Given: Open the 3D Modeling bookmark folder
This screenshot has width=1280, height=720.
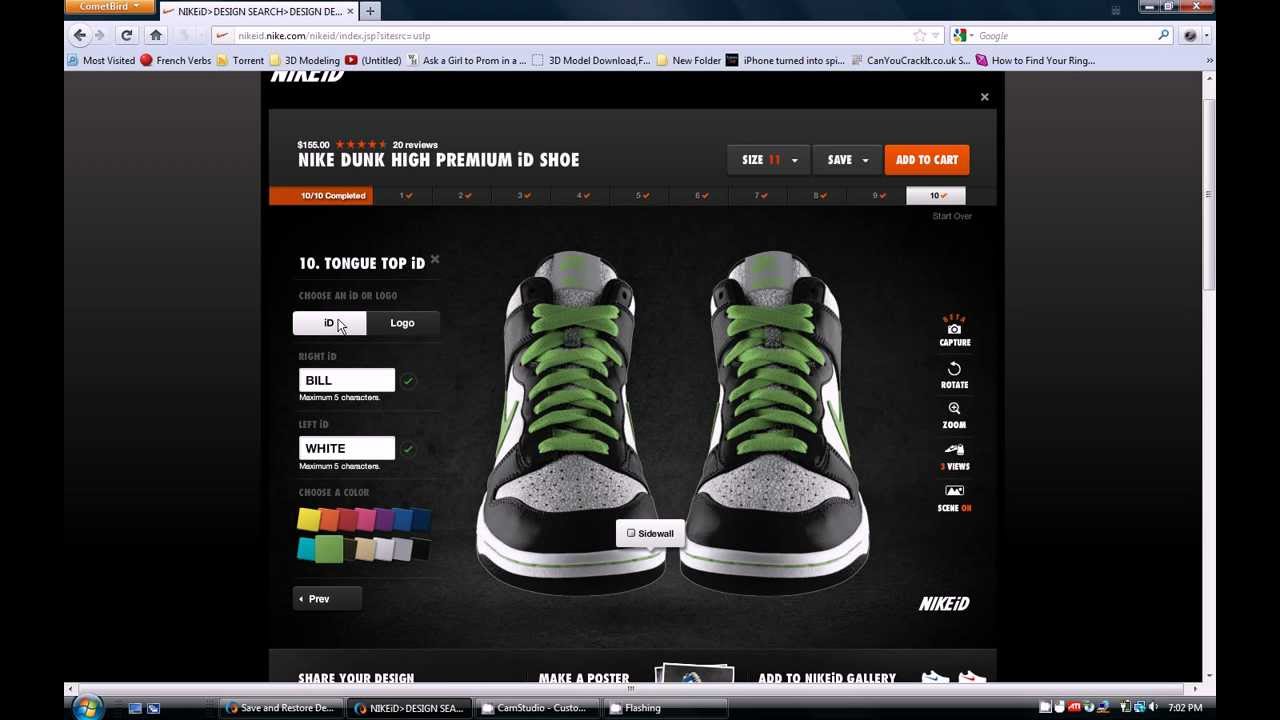Looking at the screenshot, I should tap(305, 60).
